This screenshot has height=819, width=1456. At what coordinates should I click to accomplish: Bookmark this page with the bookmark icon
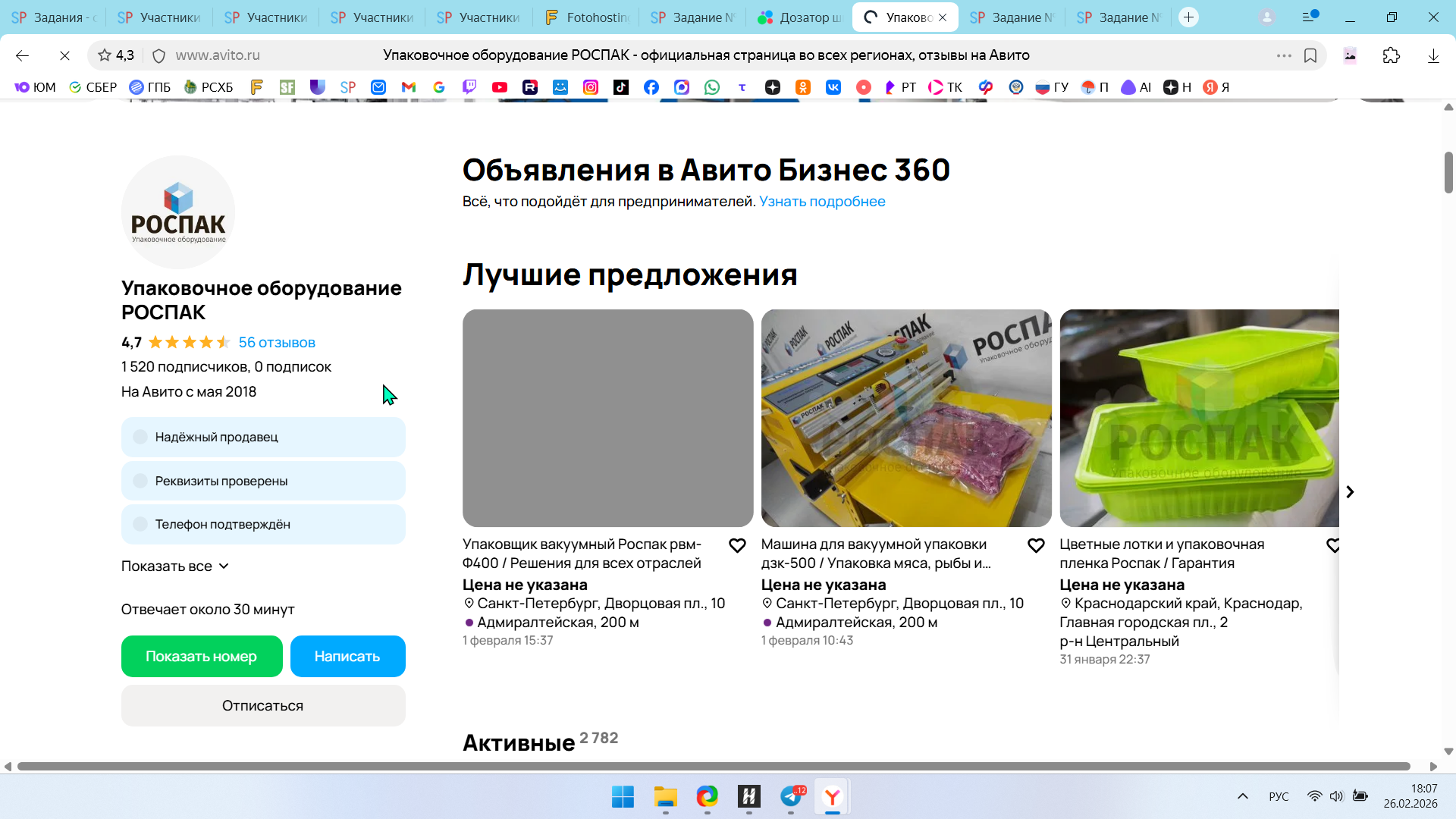(x=1310, y=55)
